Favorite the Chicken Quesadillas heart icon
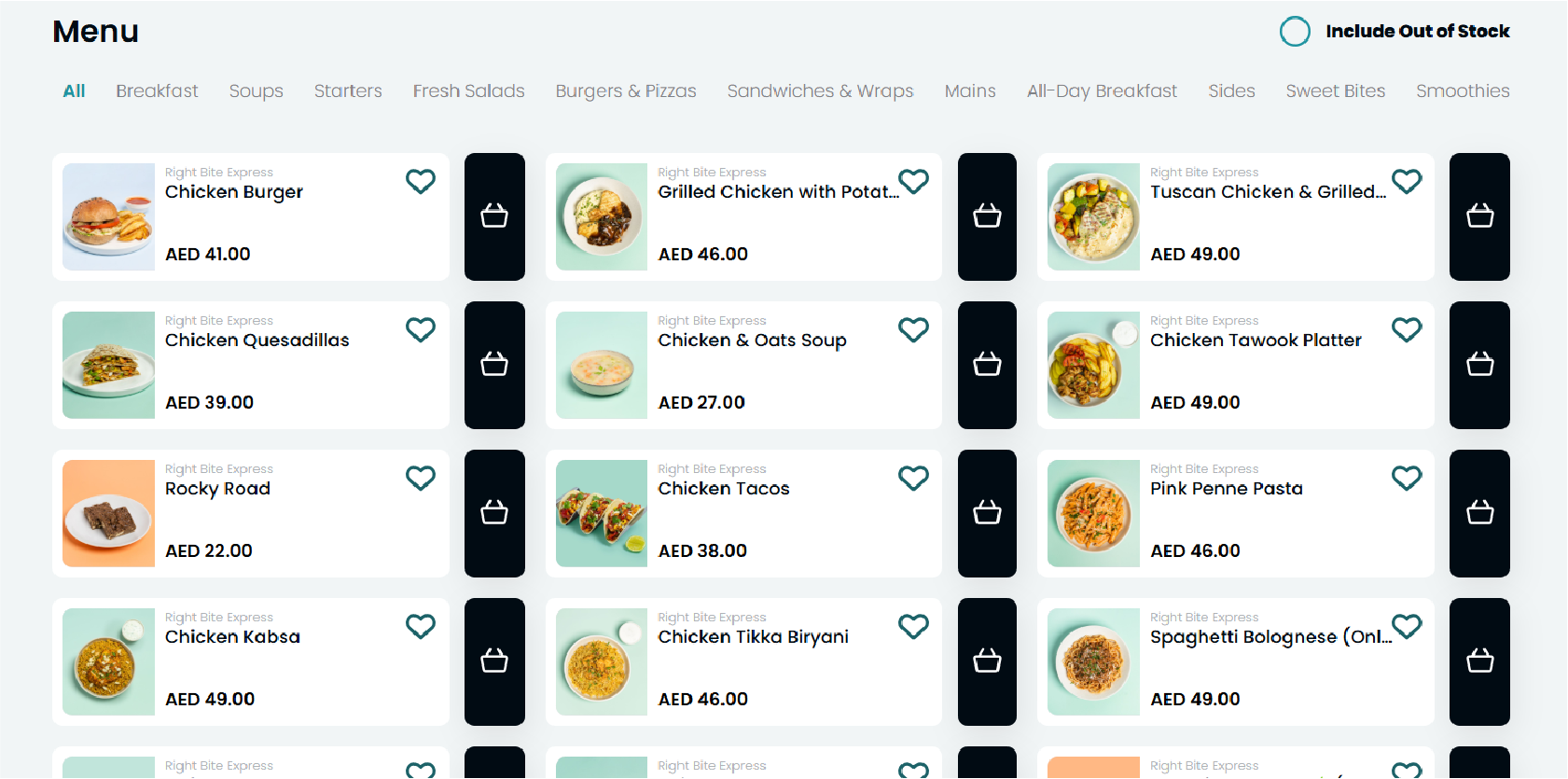Viewport: 1568px width, 779px height. pos(421,329)
